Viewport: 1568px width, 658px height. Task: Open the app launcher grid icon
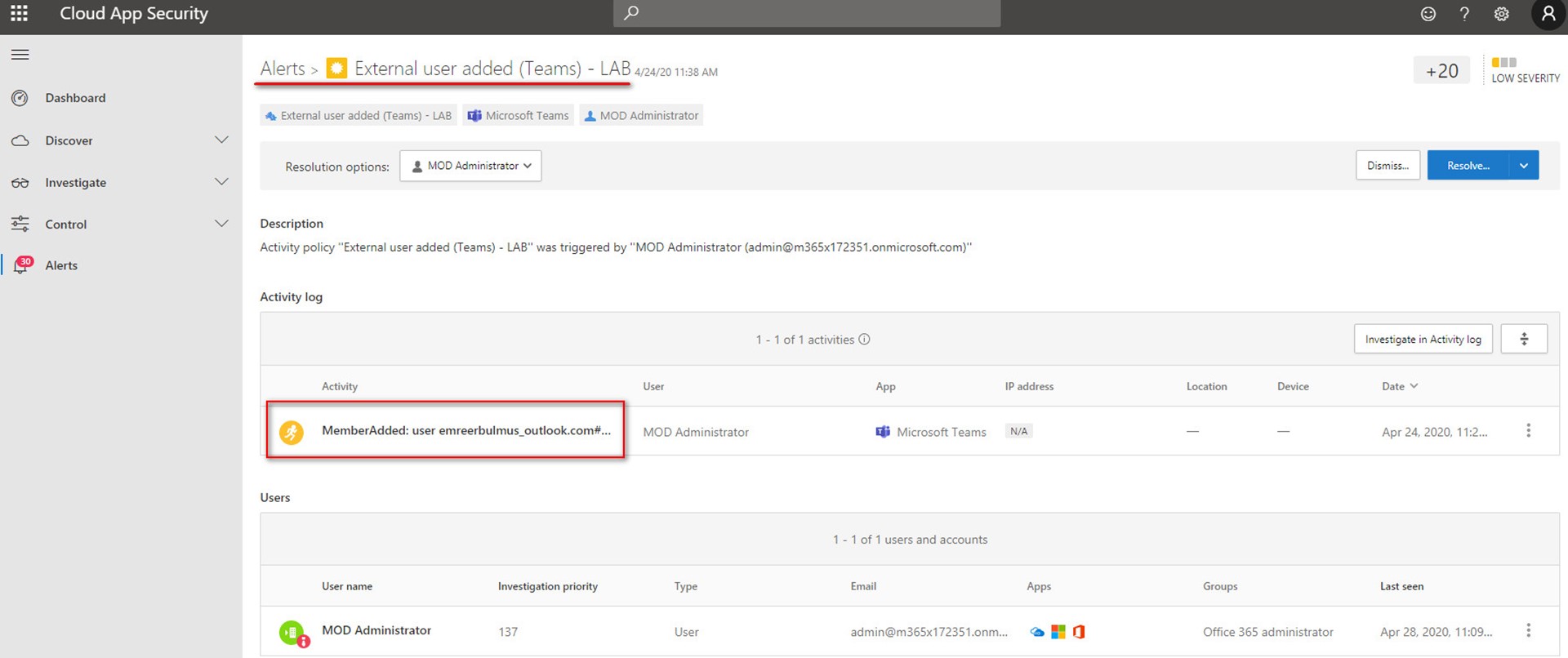click(19, 13)
